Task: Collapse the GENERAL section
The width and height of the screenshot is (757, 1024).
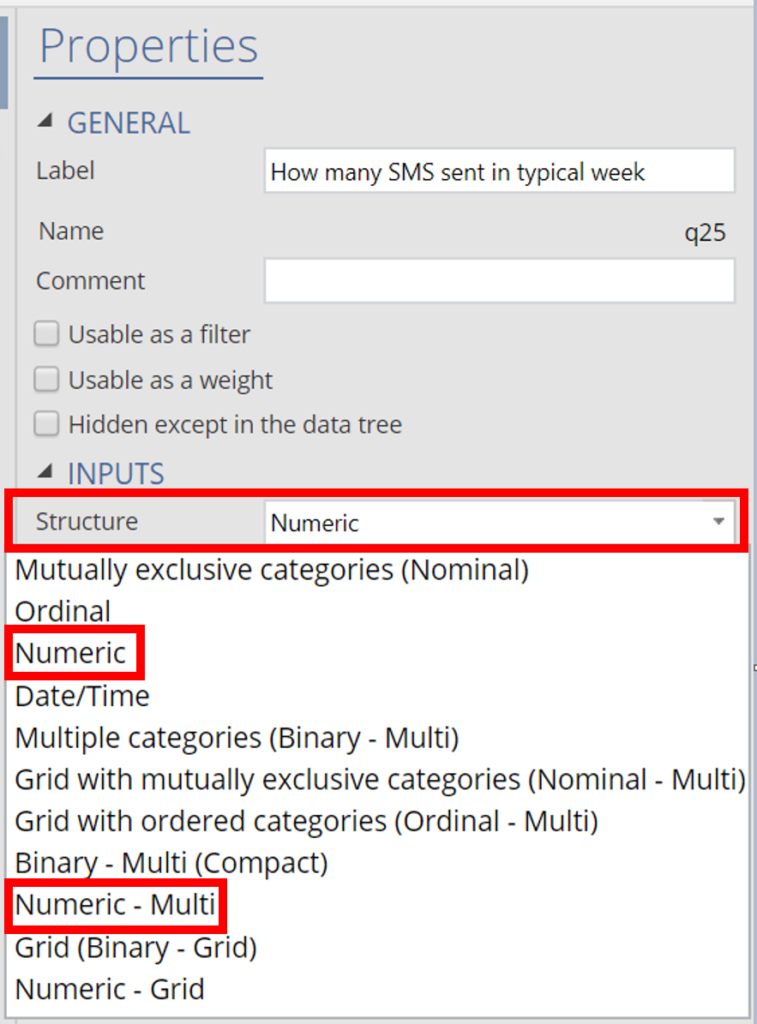Action: tap(47, 121)
